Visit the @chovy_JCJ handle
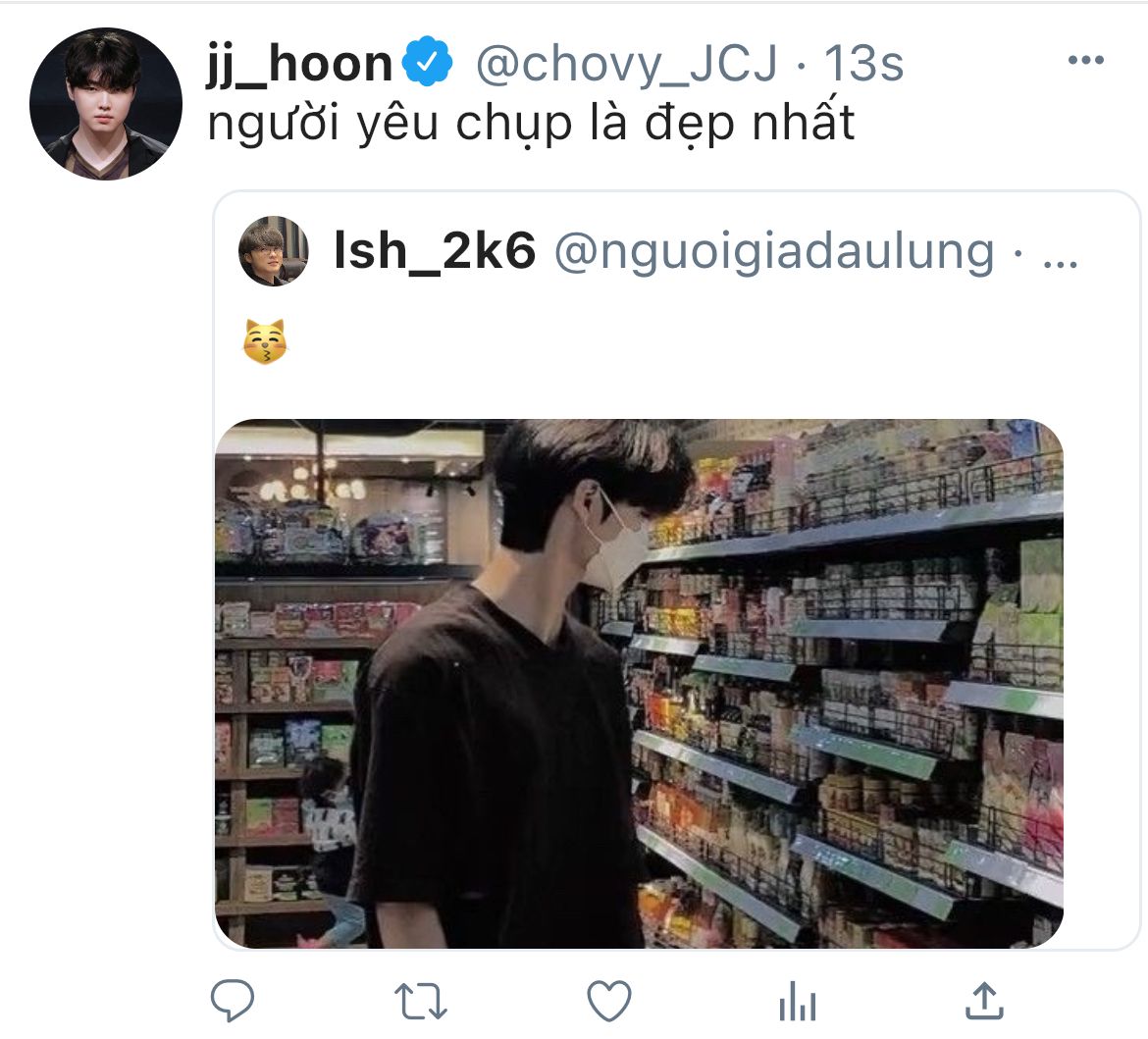Screen dimensions: 1148x1039 [627, 64]
